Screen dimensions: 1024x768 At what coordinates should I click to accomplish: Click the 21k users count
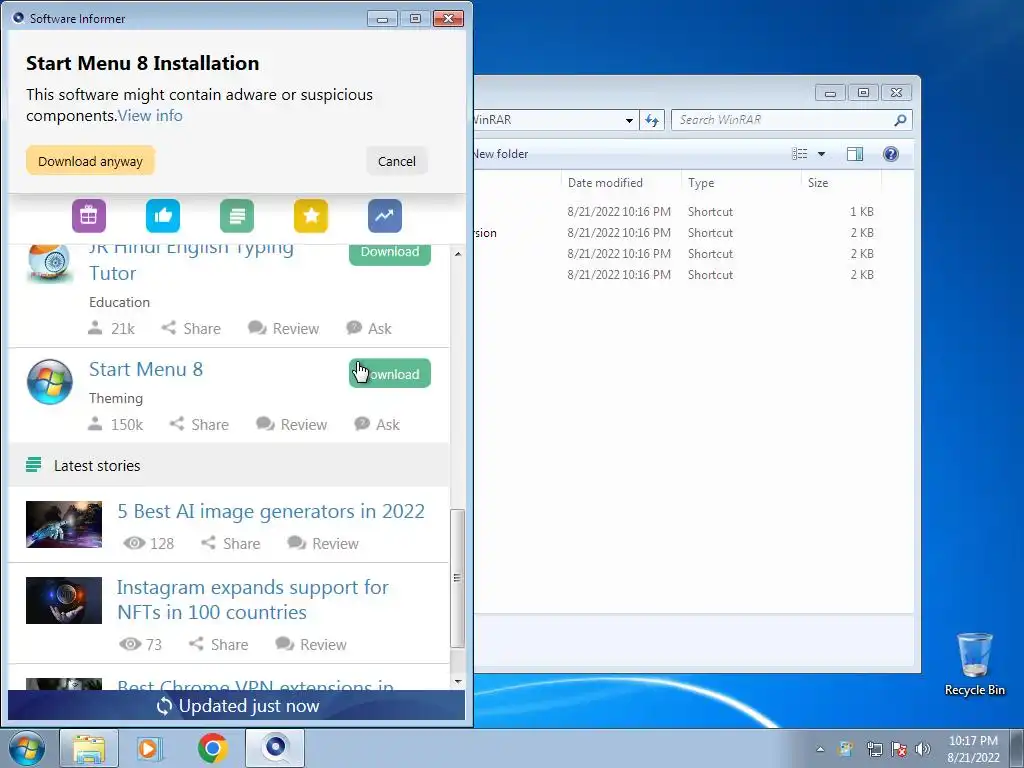point(112,328)
